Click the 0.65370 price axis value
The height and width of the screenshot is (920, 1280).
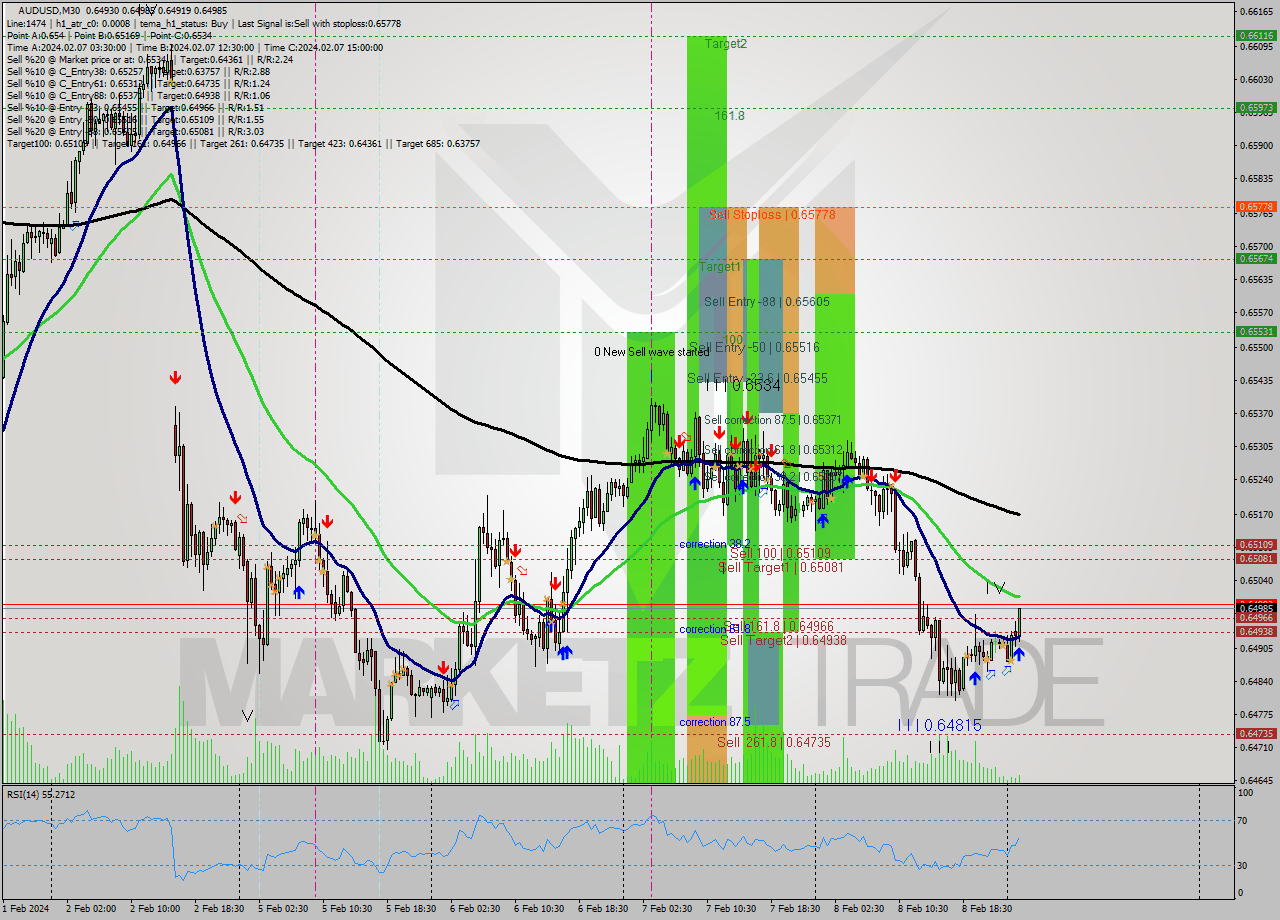point(1257,414)
